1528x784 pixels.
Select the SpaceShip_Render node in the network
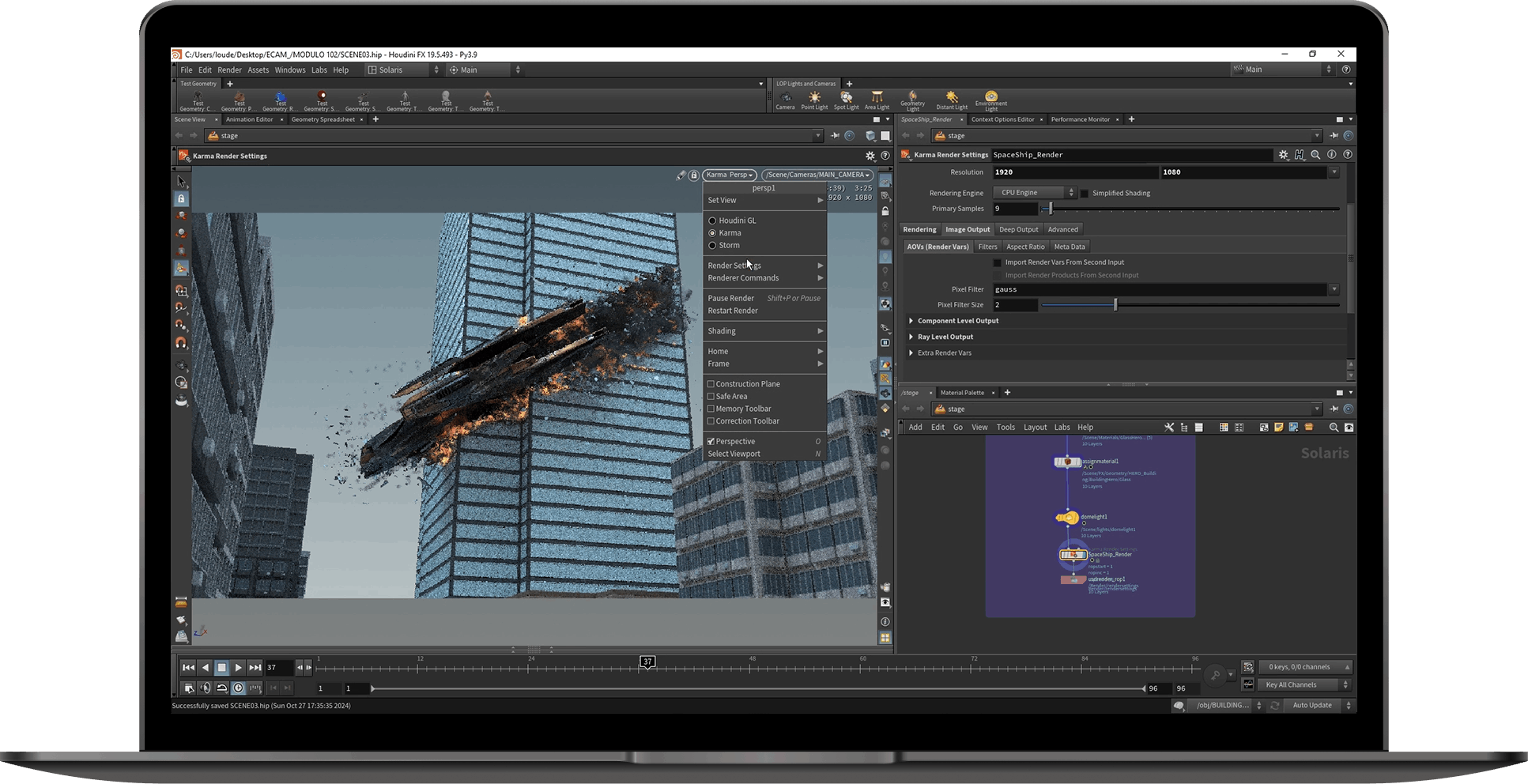pos(1073,555)
